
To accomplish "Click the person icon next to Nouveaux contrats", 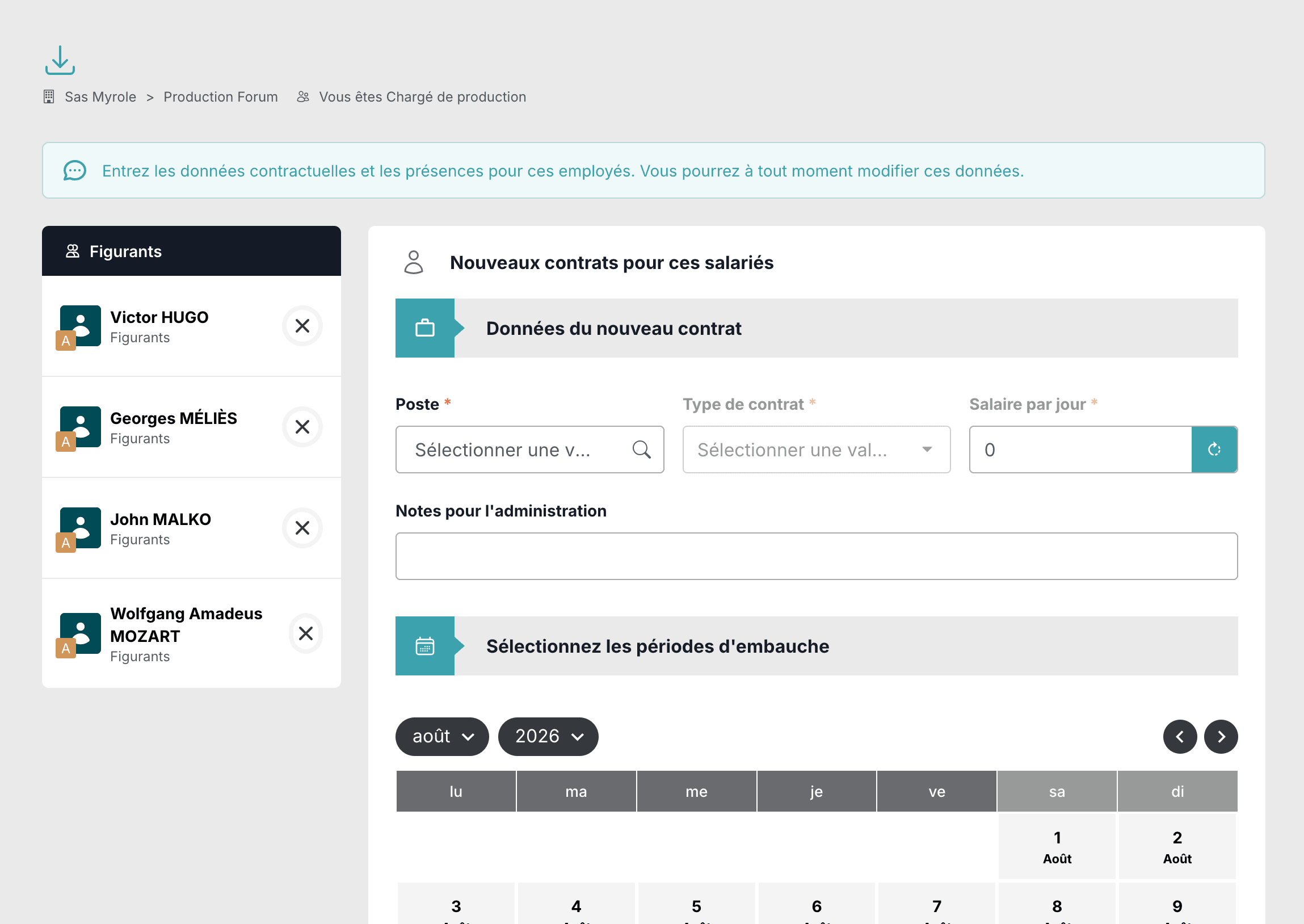I will click(414, 262).
